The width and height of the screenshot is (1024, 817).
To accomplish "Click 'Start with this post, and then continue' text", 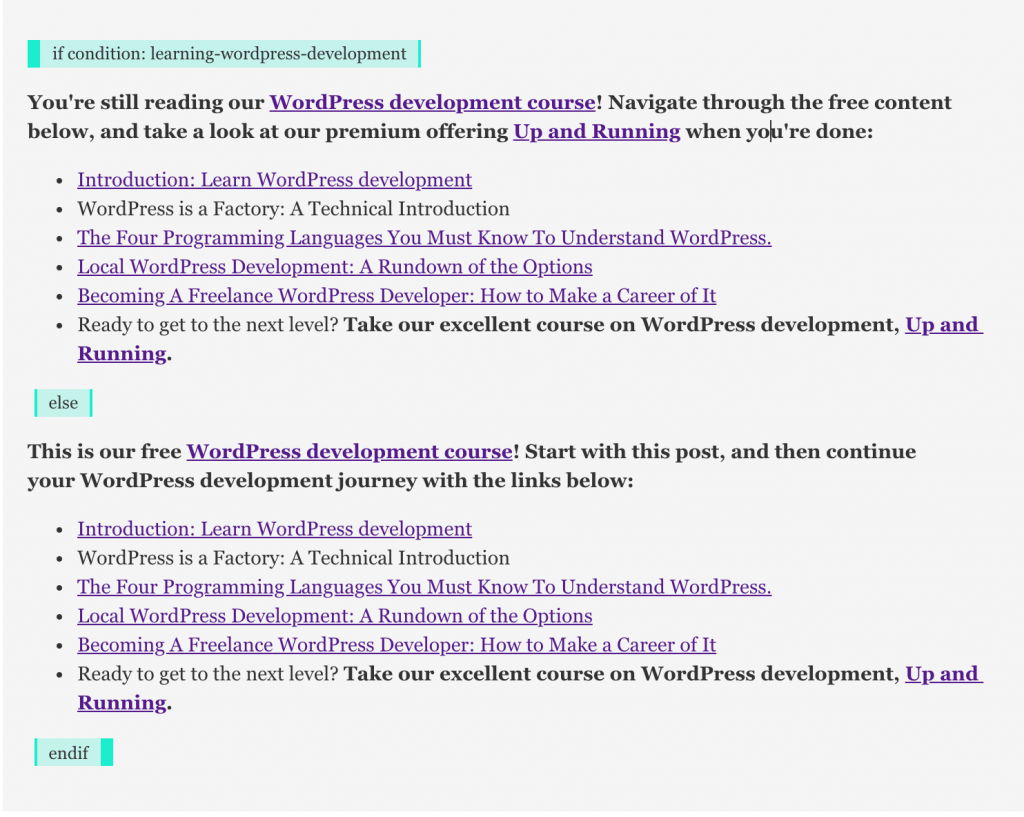I will click(720, 451).
